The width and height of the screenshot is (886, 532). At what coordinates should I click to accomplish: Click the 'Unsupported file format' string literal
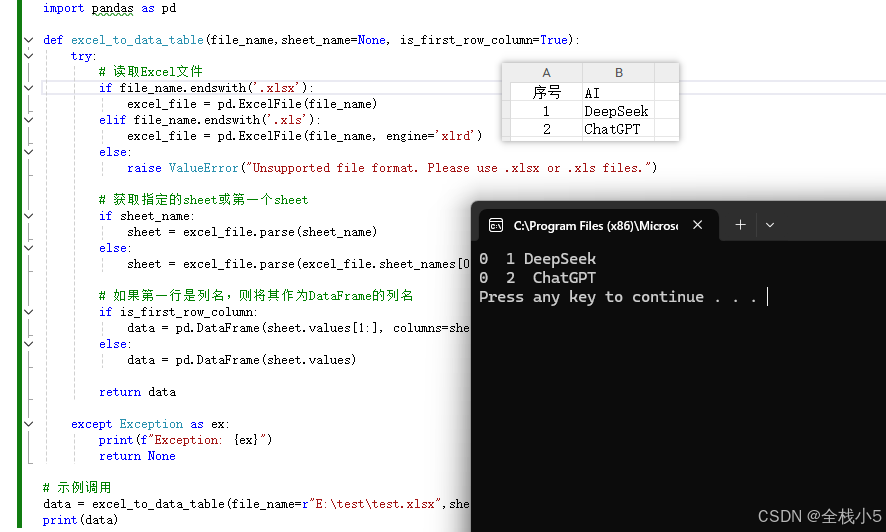pyautogui.click(x=449, y=168)
